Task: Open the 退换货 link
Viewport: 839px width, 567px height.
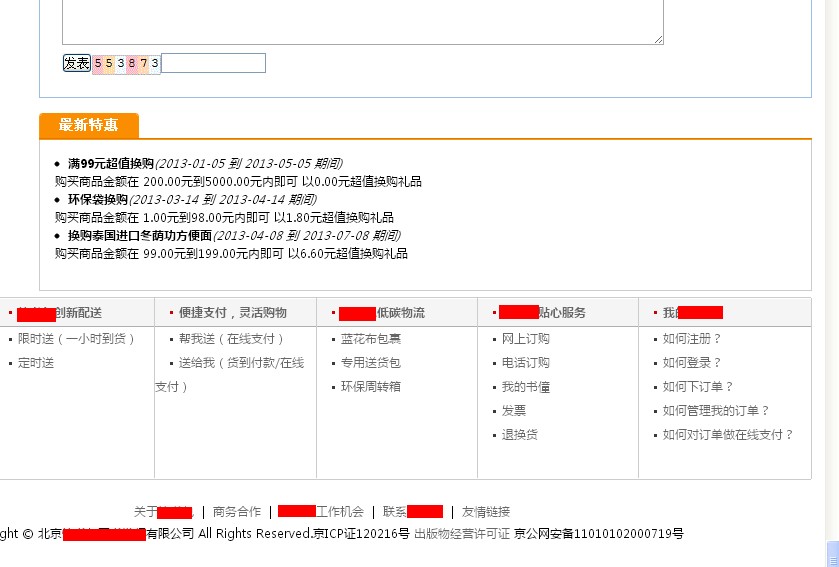Action: pos(519,435)
